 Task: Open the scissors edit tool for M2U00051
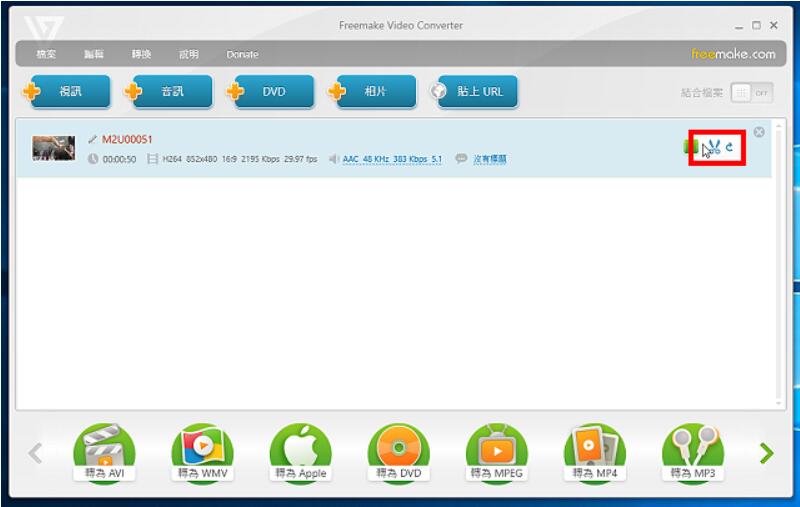point(714,147)
